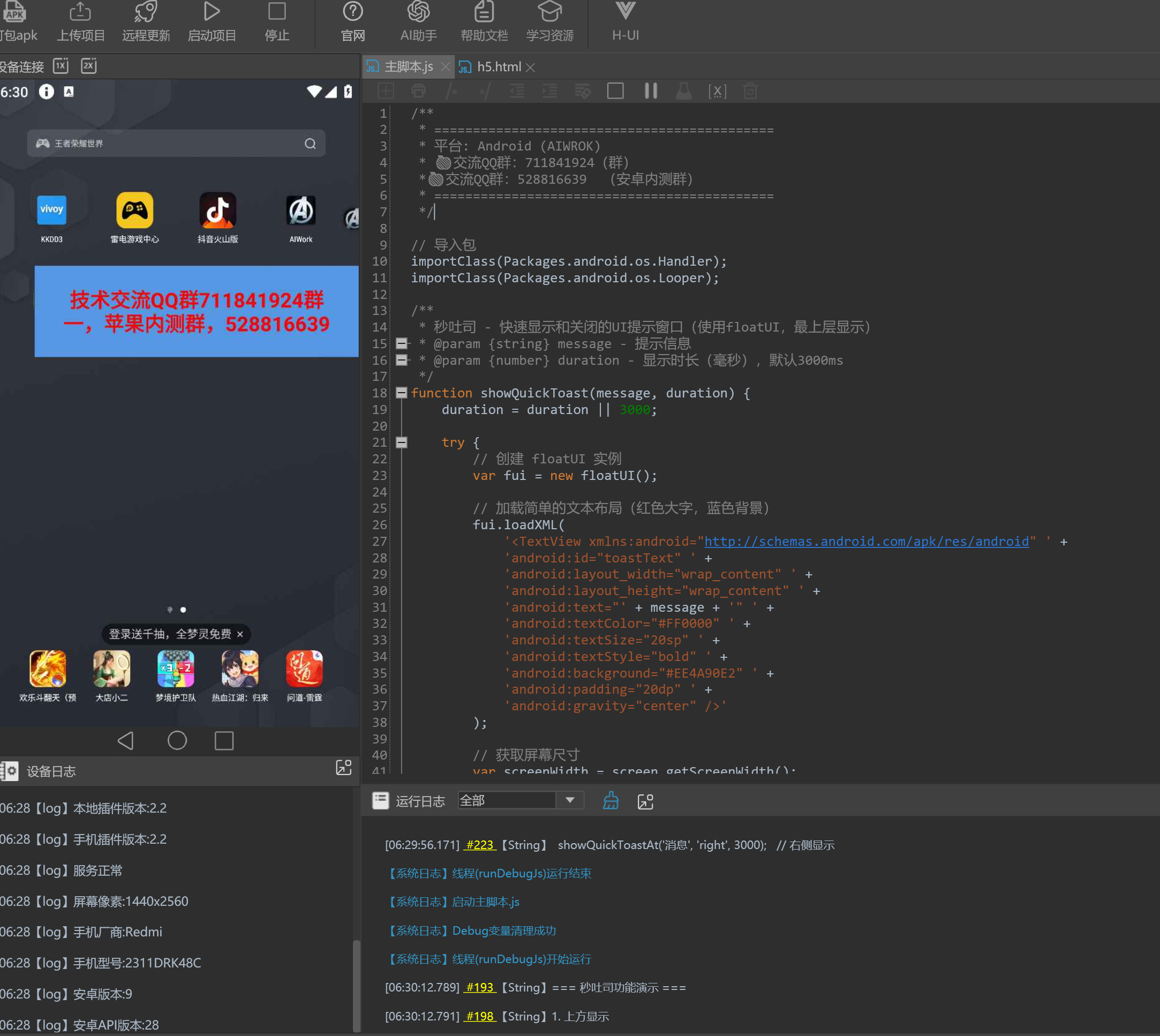Clear the run log with broom icon

(611, 801)
